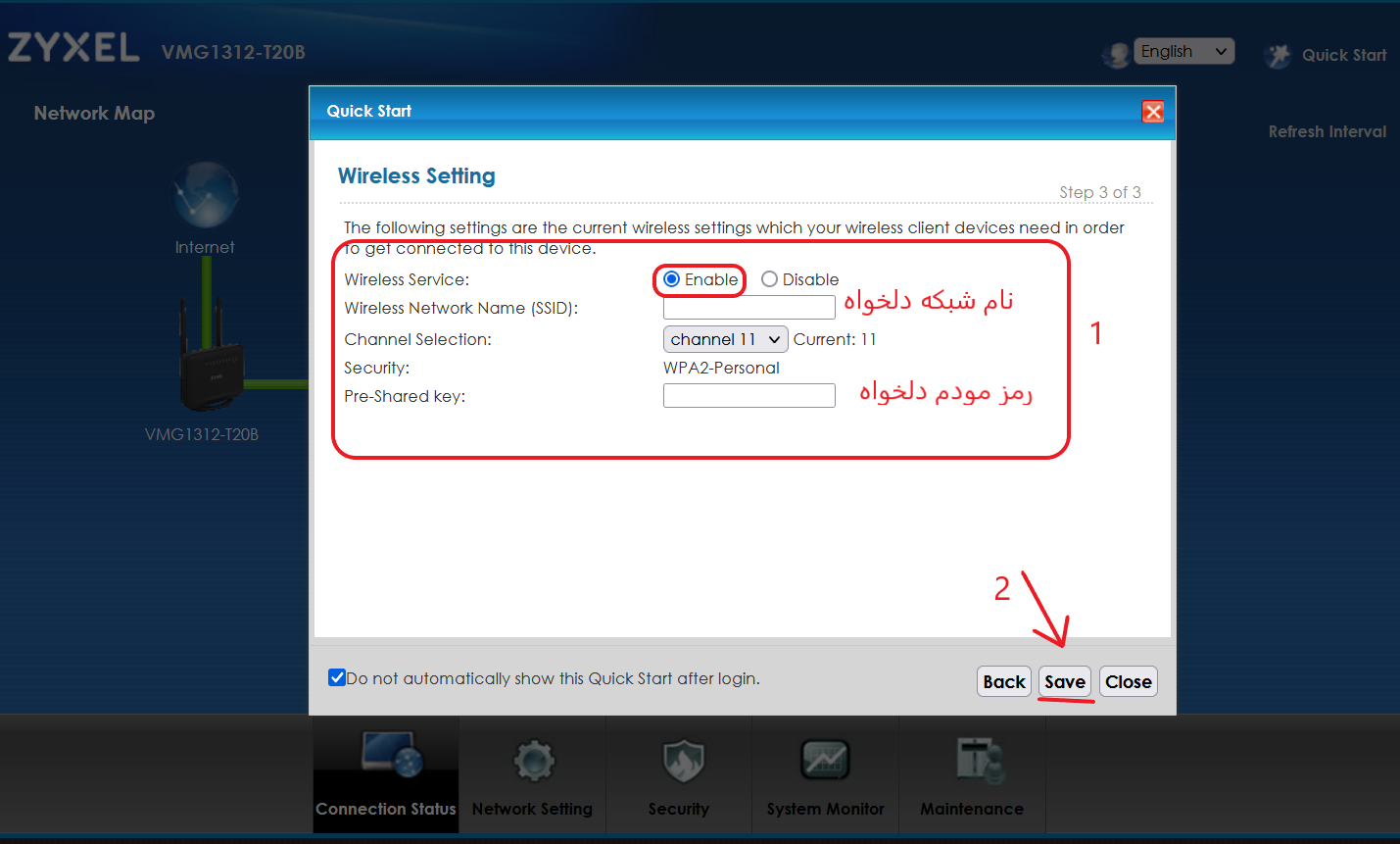Click the Save button
Image resolution: width=1400 pixels, height=844 pixels.
tap(1065, 681)
